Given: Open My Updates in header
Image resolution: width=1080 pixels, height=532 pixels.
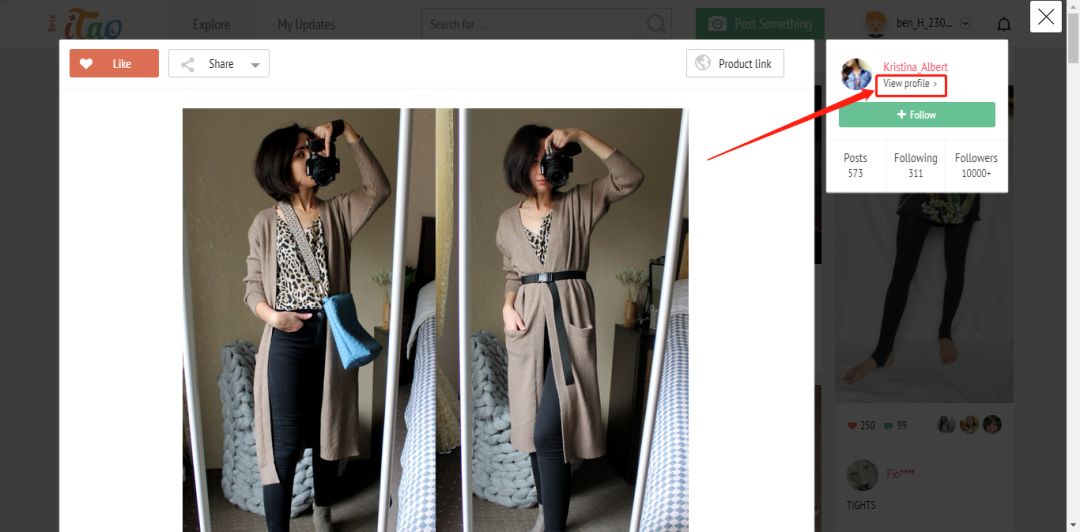Looking at the screenshot, I should pos(307,24).
